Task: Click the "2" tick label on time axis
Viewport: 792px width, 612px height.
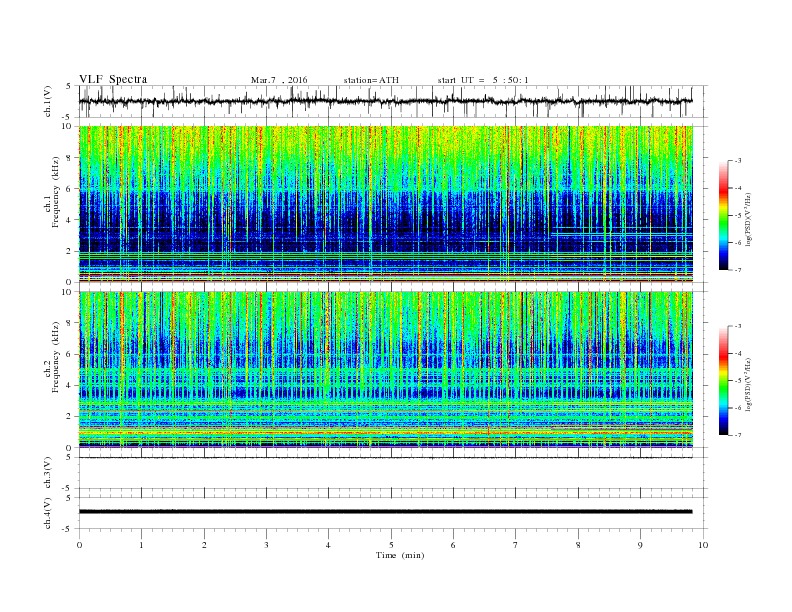Action: point(204,545)
